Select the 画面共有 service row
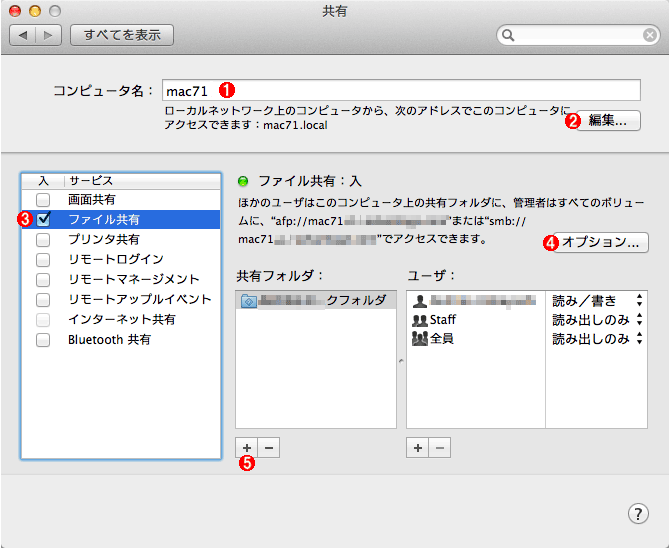This screenshot has width=669, height=548. click(121, 199)
